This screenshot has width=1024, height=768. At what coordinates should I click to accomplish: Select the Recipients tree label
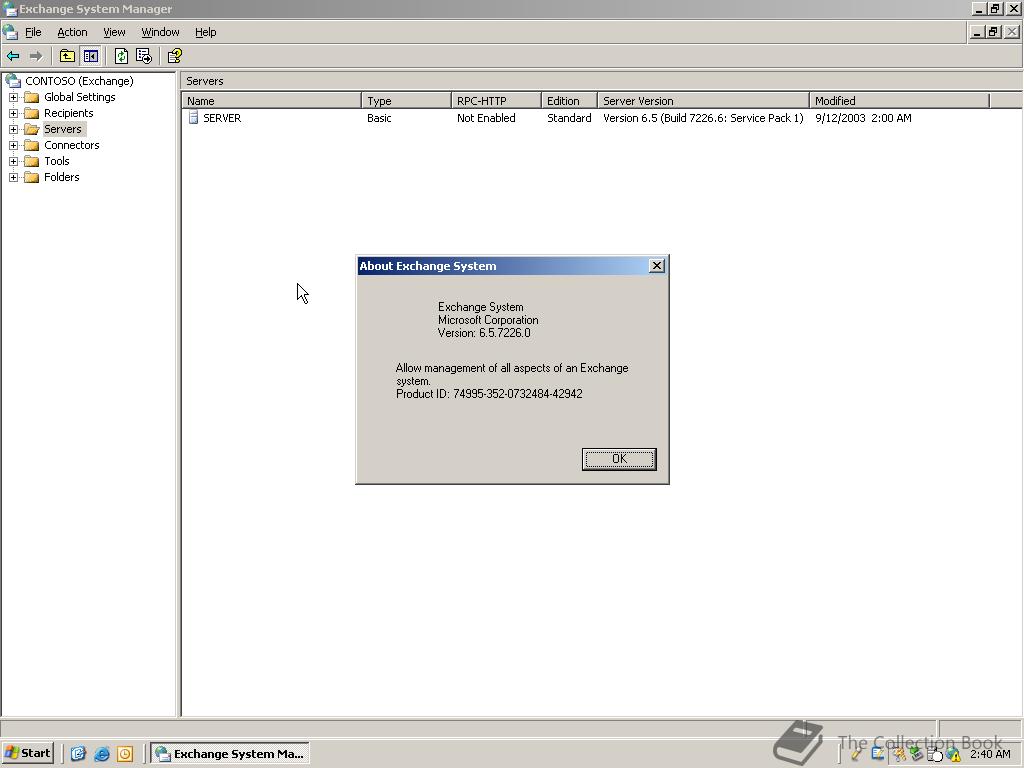69,113
